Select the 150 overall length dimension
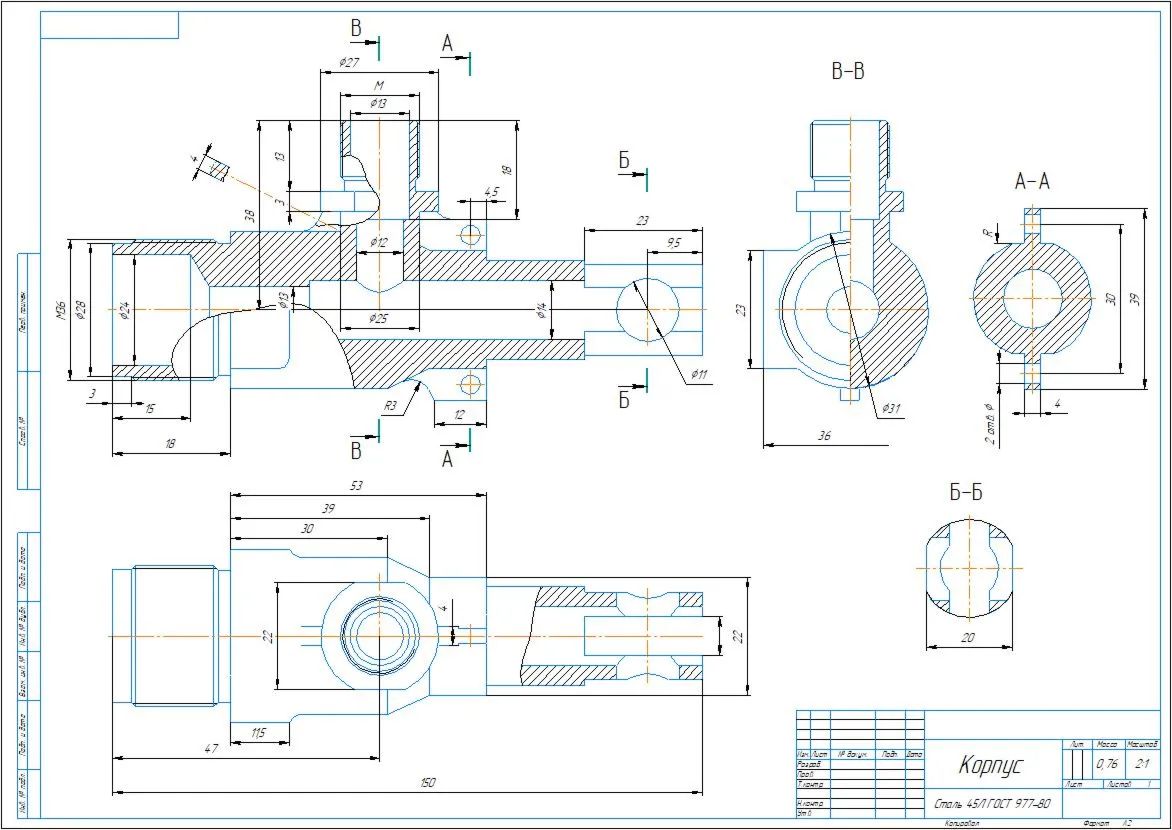1172x830 pixels. tap(427, 784)
